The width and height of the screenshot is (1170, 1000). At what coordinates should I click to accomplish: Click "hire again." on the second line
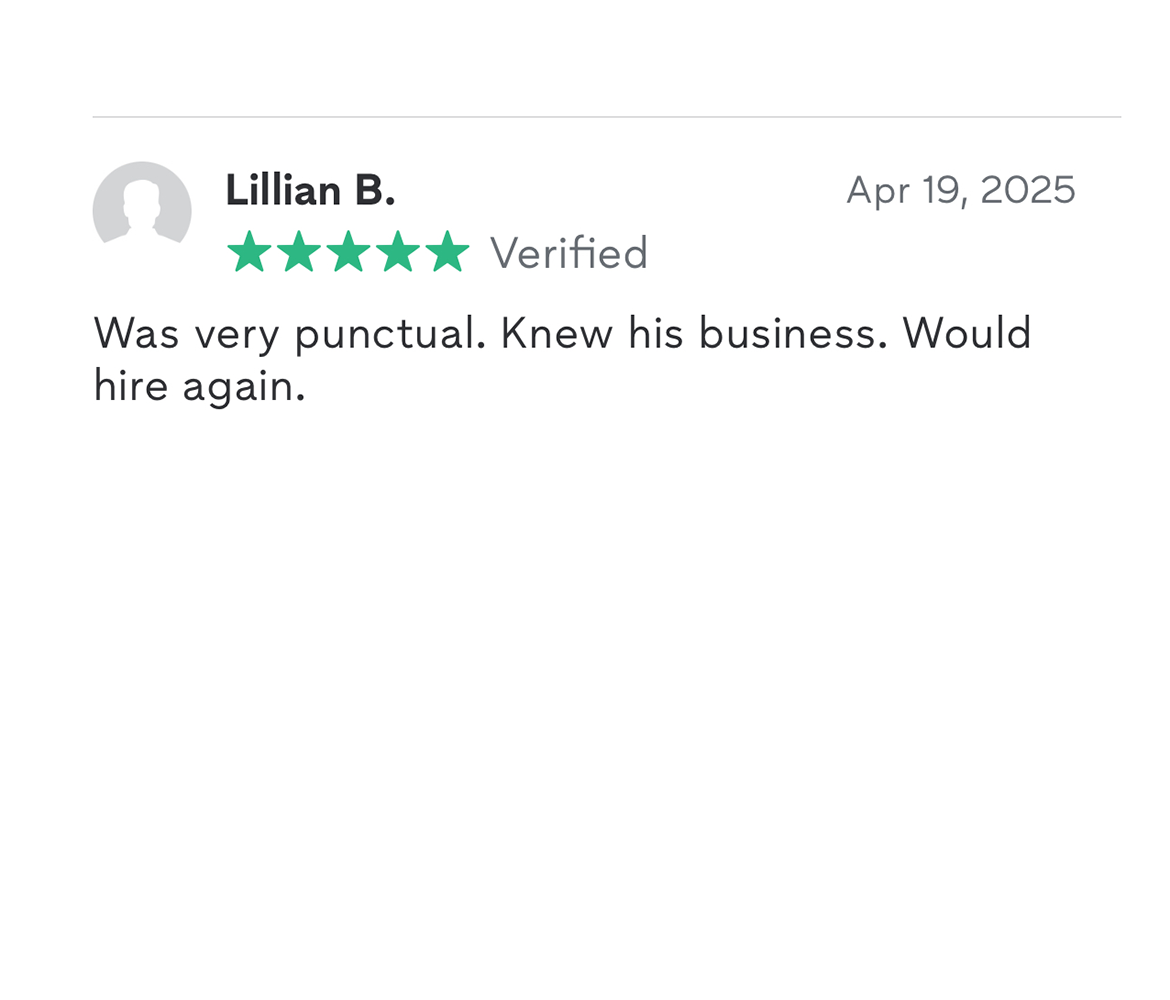point(199,386)
